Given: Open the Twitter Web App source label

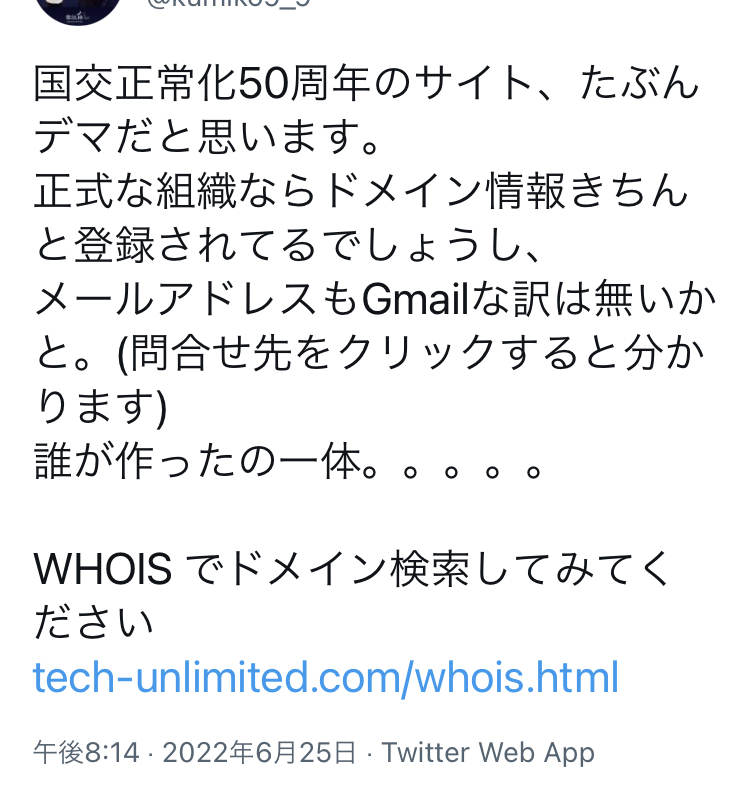Looking at the screenshot, I should point(488,752).
